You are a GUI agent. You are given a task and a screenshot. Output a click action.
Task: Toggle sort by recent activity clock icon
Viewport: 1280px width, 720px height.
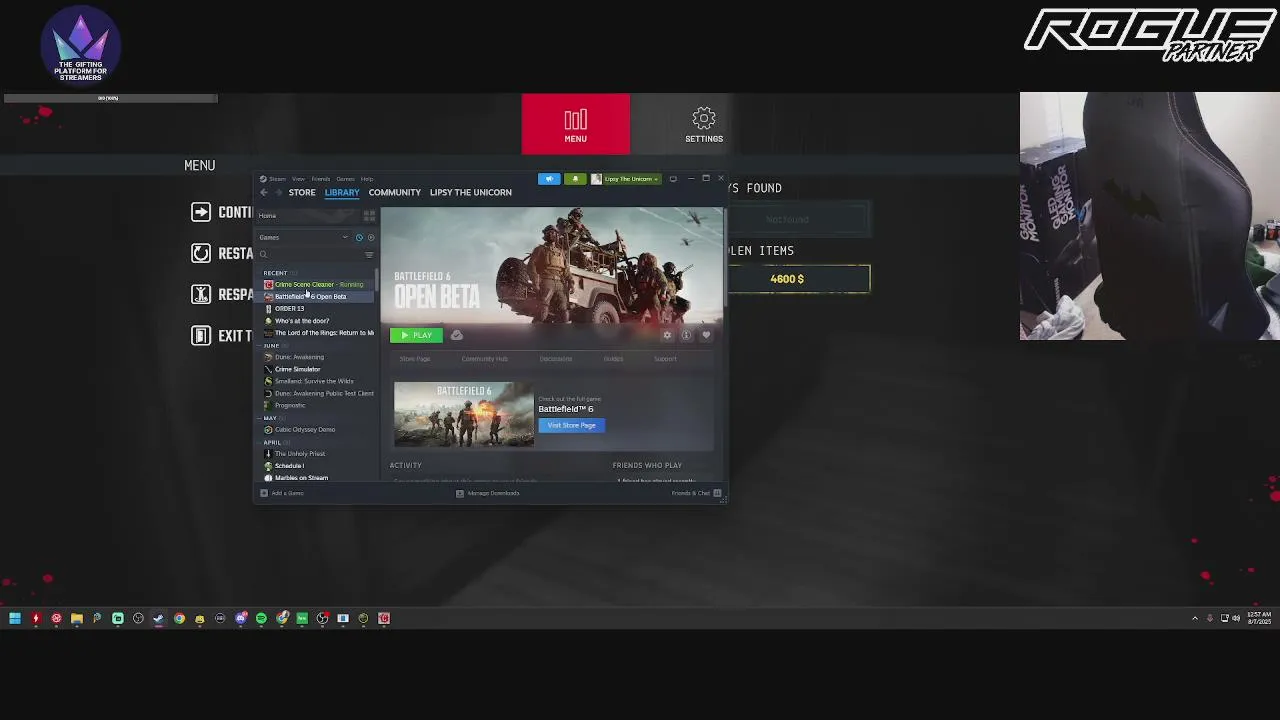click(x=359, y=237)
